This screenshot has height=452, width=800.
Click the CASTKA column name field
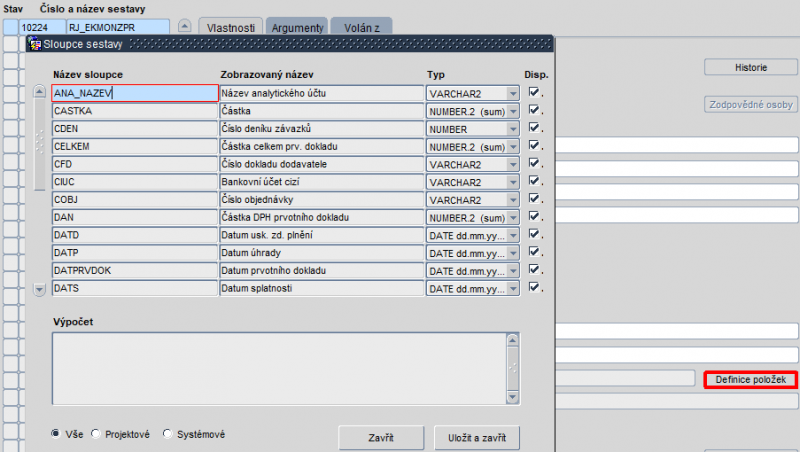point(135,111)
